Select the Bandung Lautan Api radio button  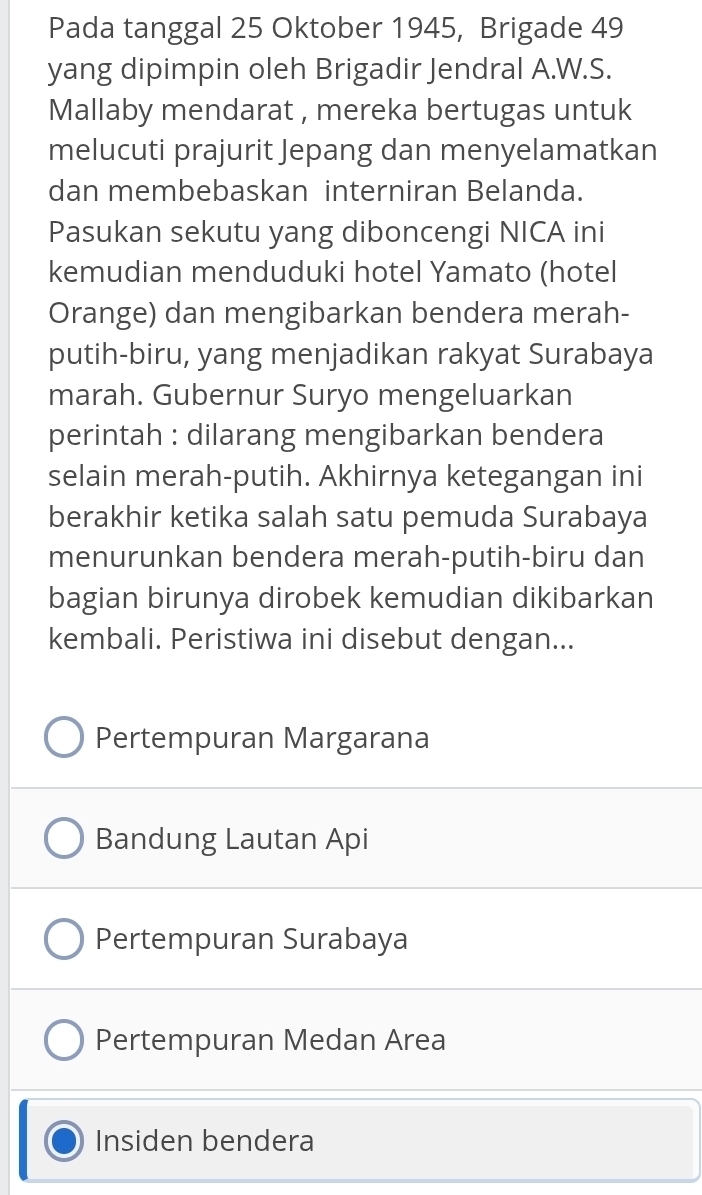tap(64, 838)
